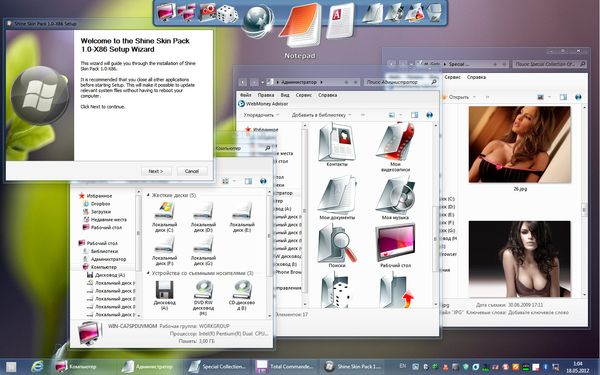Screen dimensions: 600x375
Task: Click the search field in Администратор window
Action: (401, 82)
